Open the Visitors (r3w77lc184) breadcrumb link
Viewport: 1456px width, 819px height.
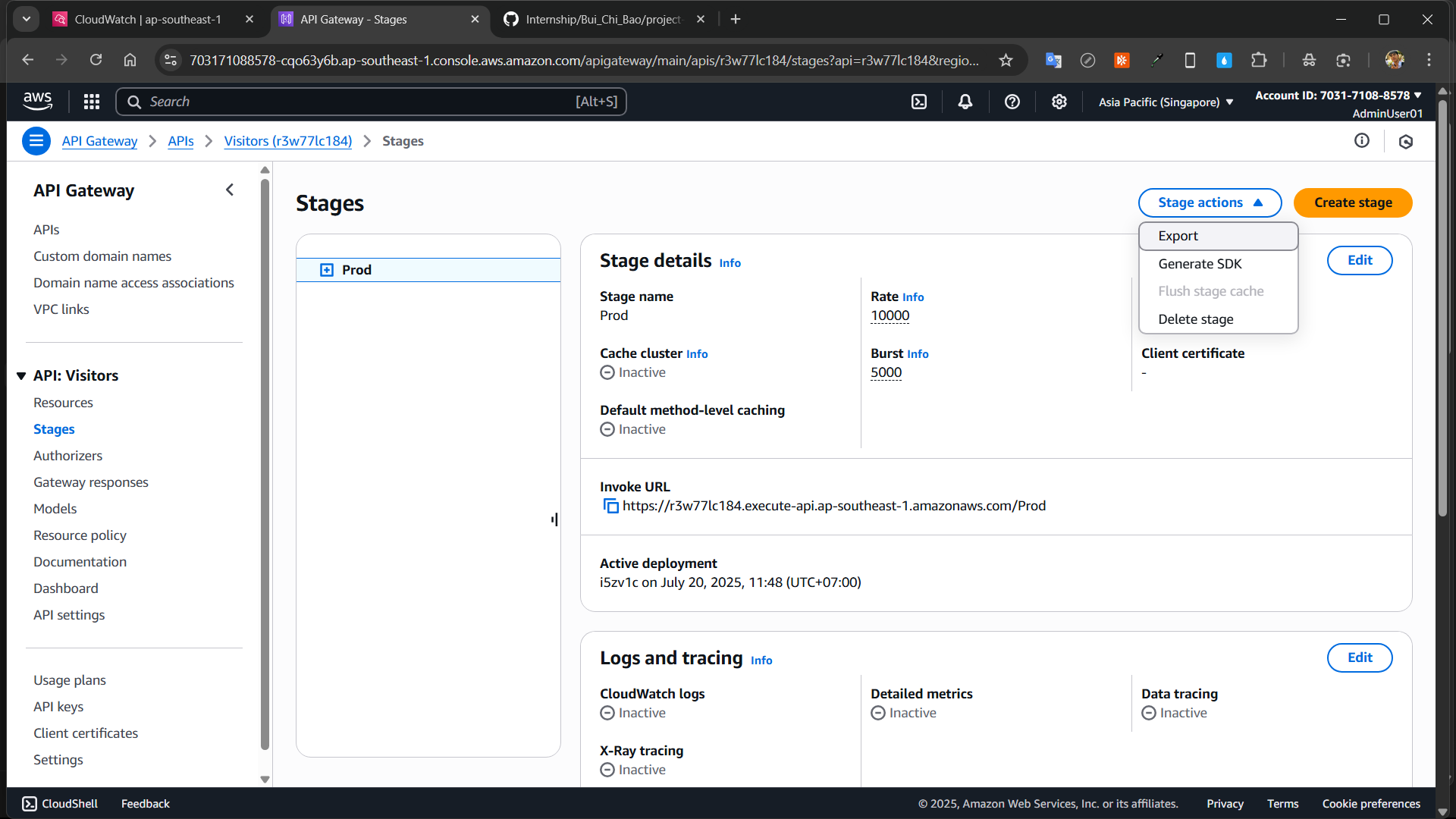(x=288, y=141)
